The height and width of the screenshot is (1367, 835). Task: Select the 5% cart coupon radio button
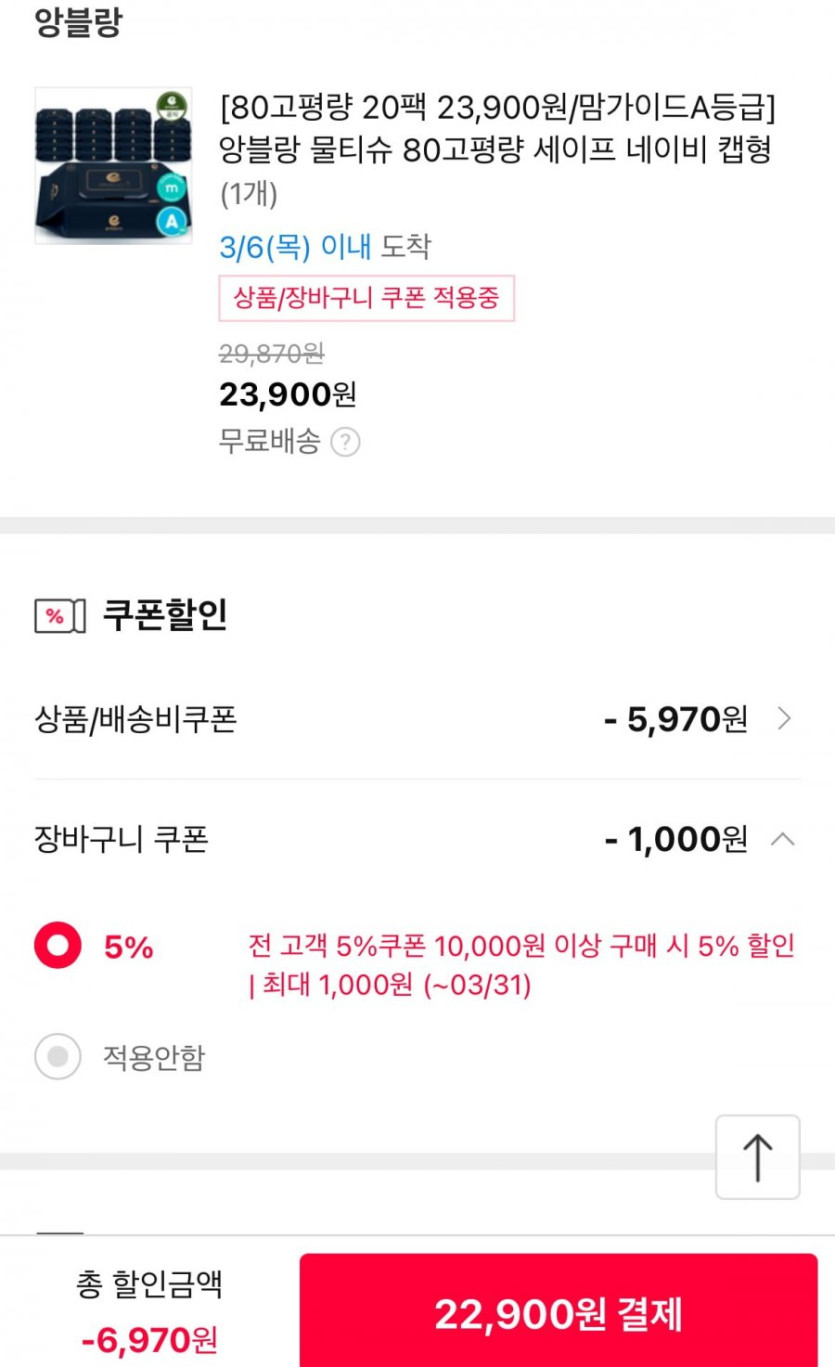tap(58, 946)
